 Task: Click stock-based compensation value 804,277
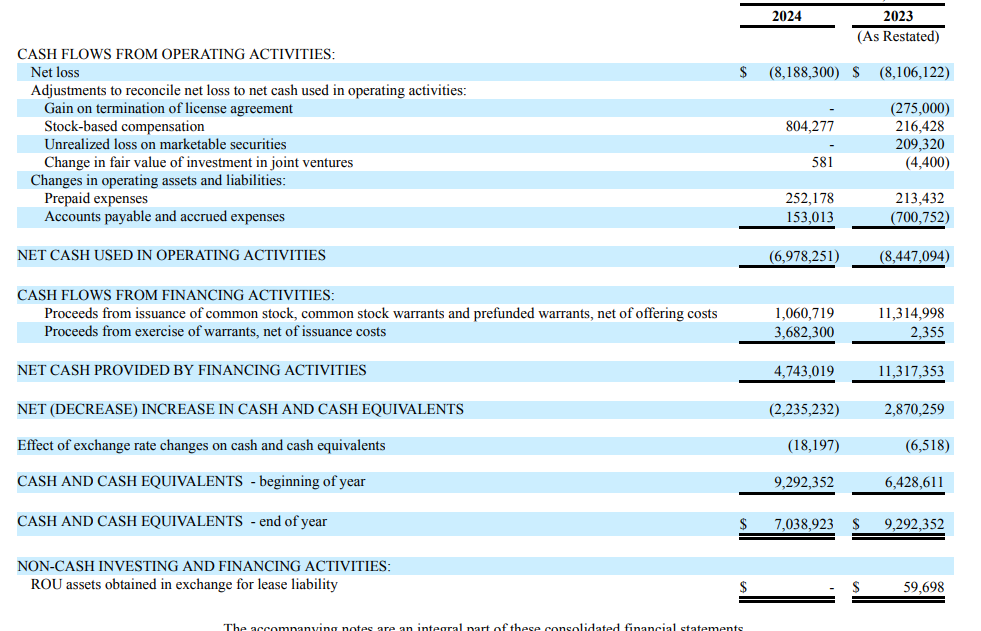810,126
